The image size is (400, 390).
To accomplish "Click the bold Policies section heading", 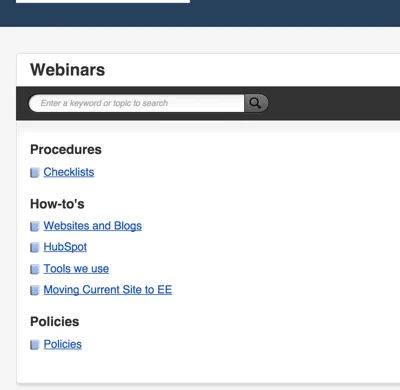I will coord(55,322).
